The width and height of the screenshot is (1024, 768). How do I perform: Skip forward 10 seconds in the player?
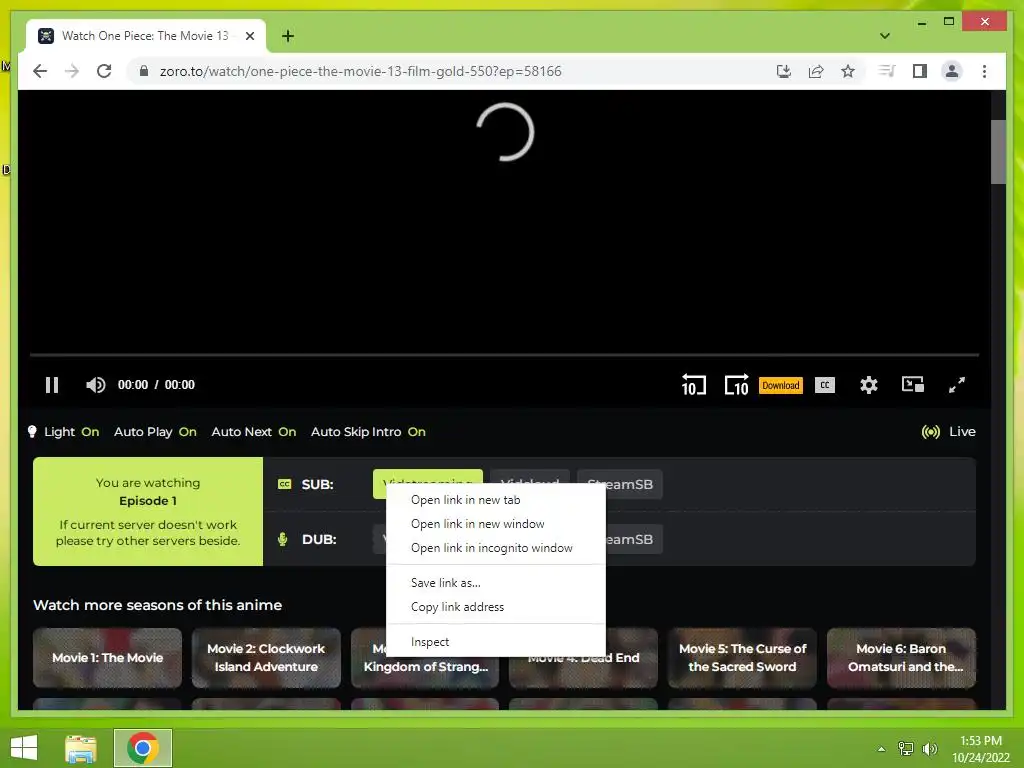[x=737, y=385]
